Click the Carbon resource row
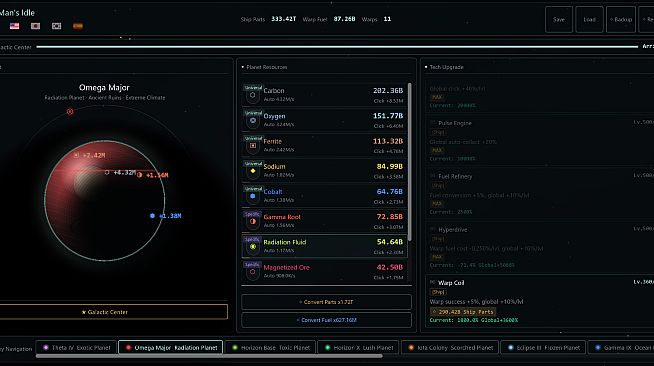The width and height of the screenshot is (654, 366). 324,95
